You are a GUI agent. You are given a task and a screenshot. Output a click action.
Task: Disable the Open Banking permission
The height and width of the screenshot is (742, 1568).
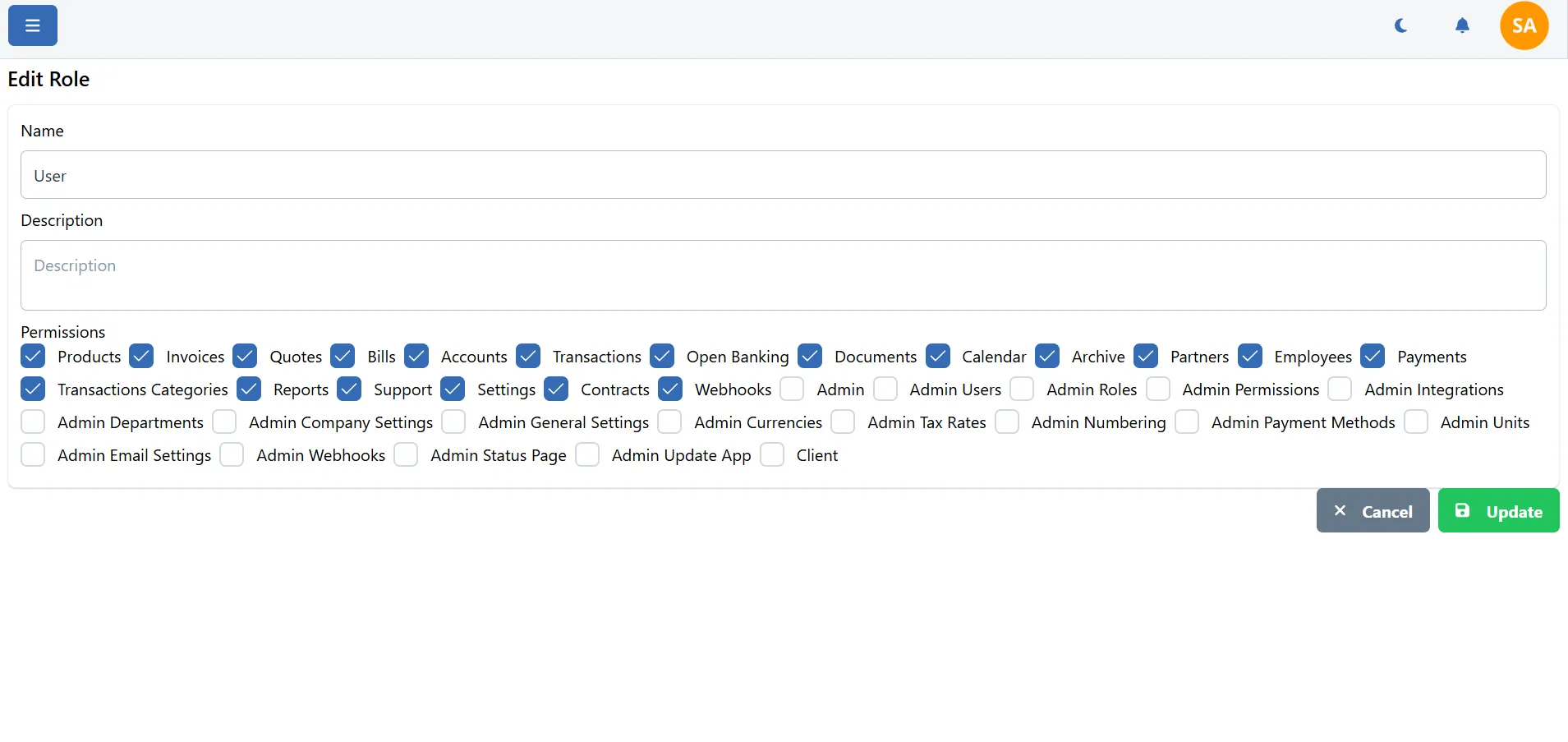tap(662, 357)
